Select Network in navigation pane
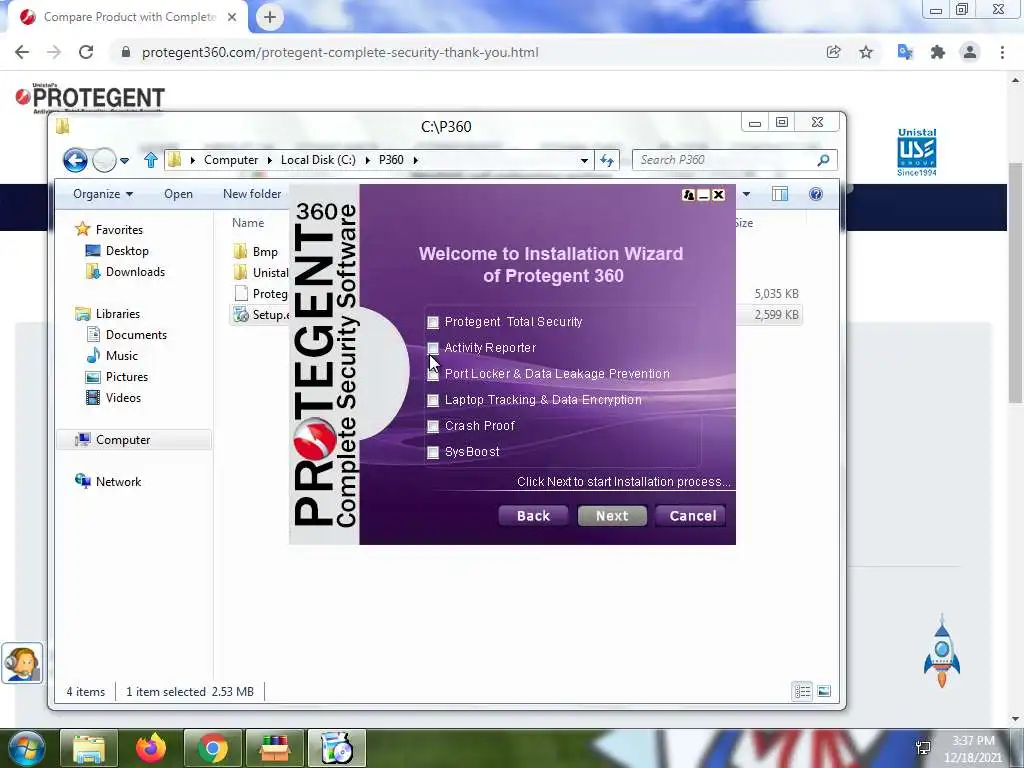This screenshot has width=1024, height=768. (x=118, y=481)
